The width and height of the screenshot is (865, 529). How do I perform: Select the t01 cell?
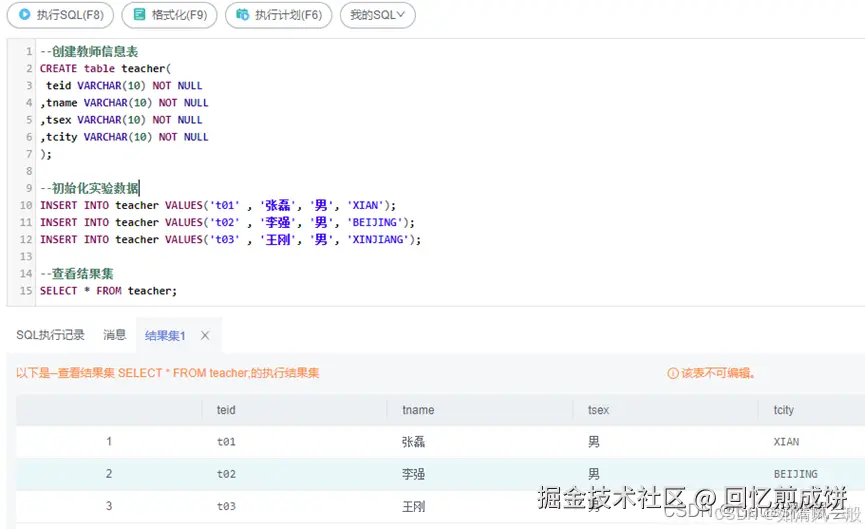coord(226,442)
